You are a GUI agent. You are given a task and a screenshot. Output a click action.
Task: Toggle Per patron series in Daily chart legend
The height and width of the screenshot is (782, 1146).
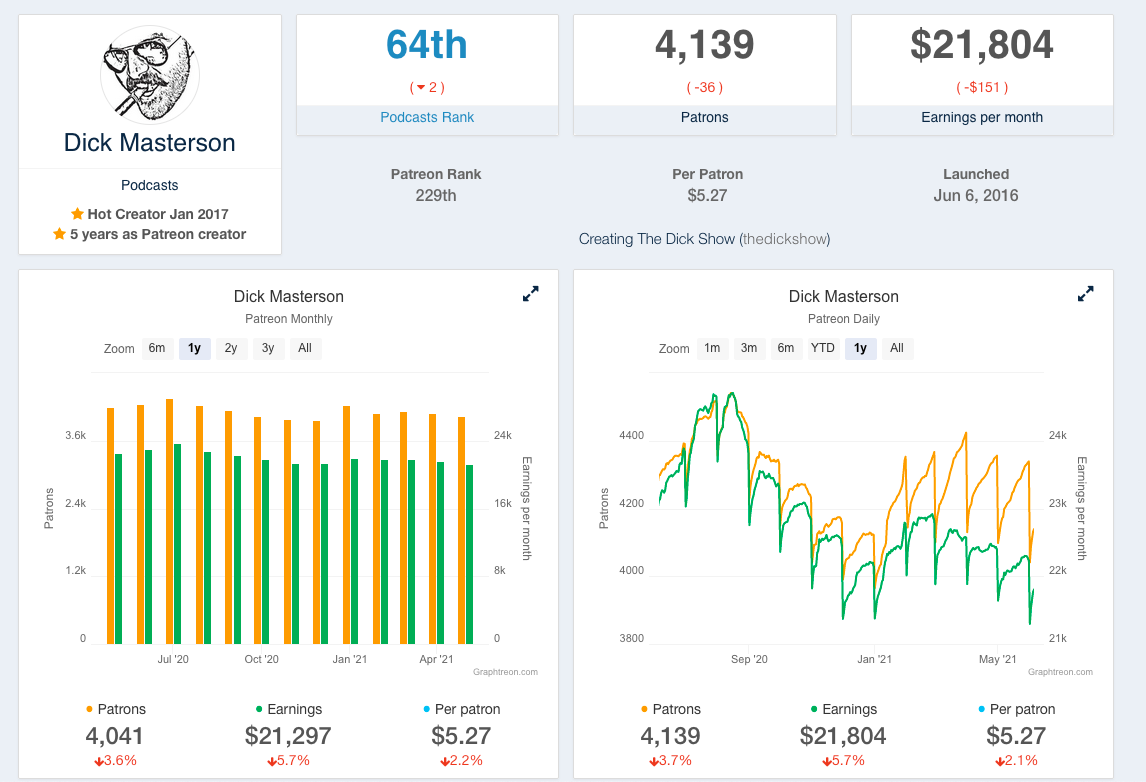[x=1016, y=709]
